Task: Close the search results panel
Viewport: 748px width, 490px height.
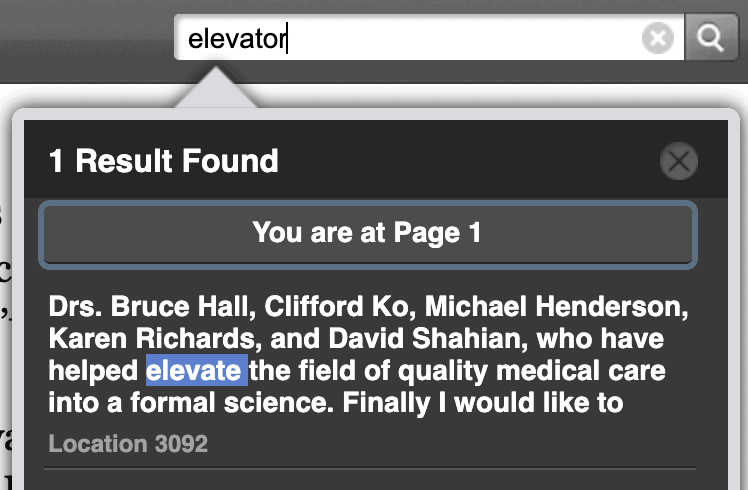Action: click(x=679, y=161)
